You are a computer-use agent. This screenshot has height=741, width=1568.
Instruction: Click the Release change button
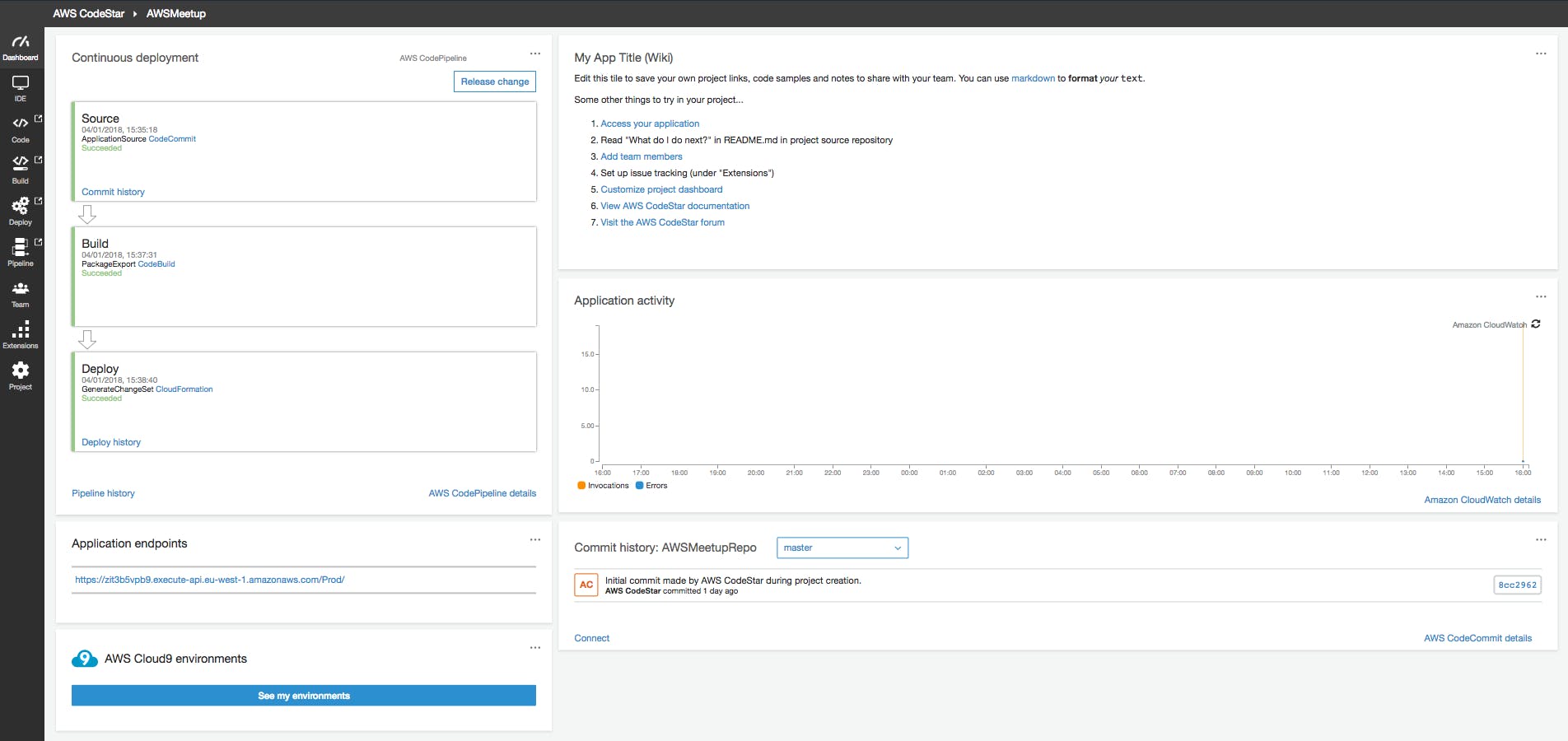pos(494,82)
